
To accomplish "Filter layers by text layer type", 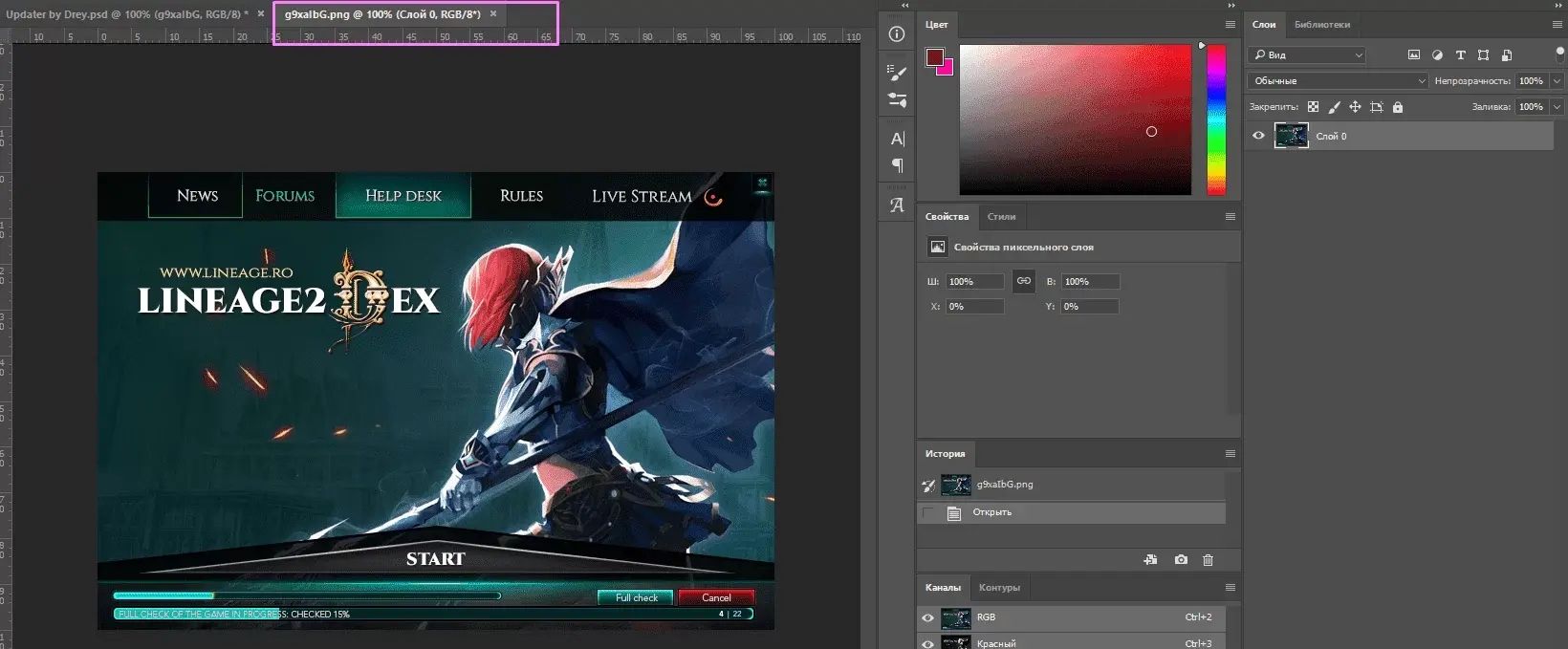I will coord(1460,55).
